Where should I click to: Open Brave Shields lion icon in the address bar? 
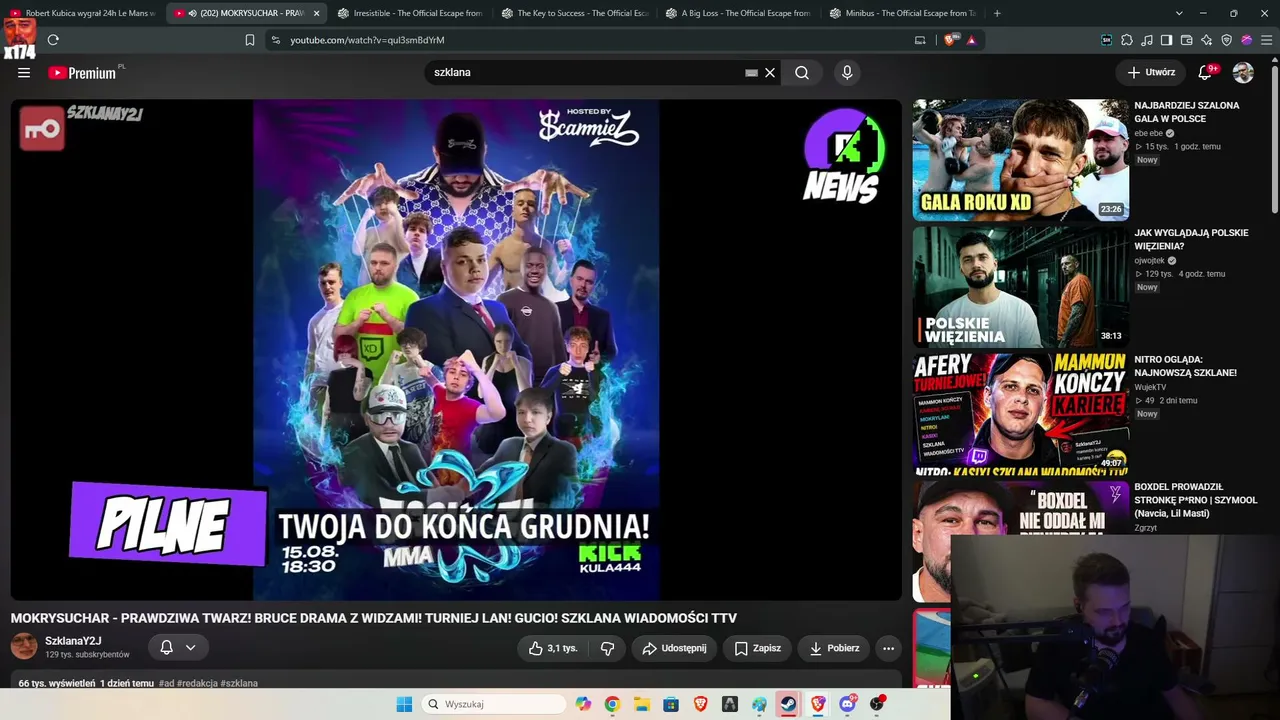(950, 40)
